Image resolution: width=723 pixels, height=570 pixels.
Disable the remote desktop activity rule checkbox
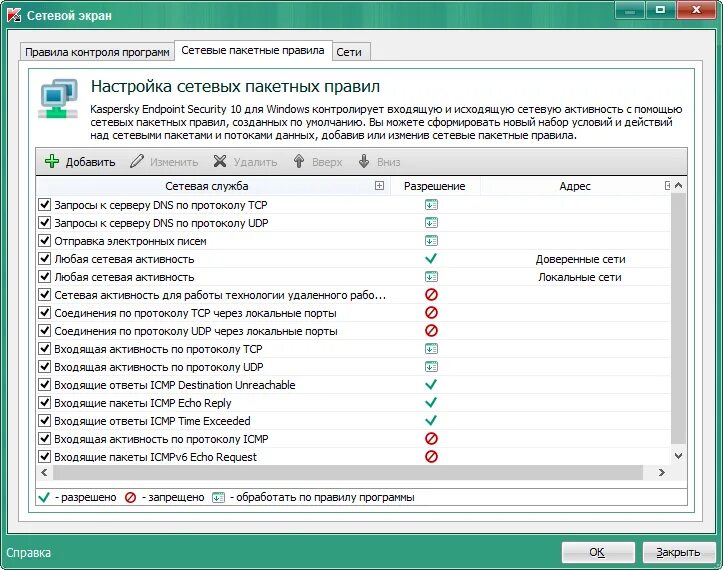(44, 294)
